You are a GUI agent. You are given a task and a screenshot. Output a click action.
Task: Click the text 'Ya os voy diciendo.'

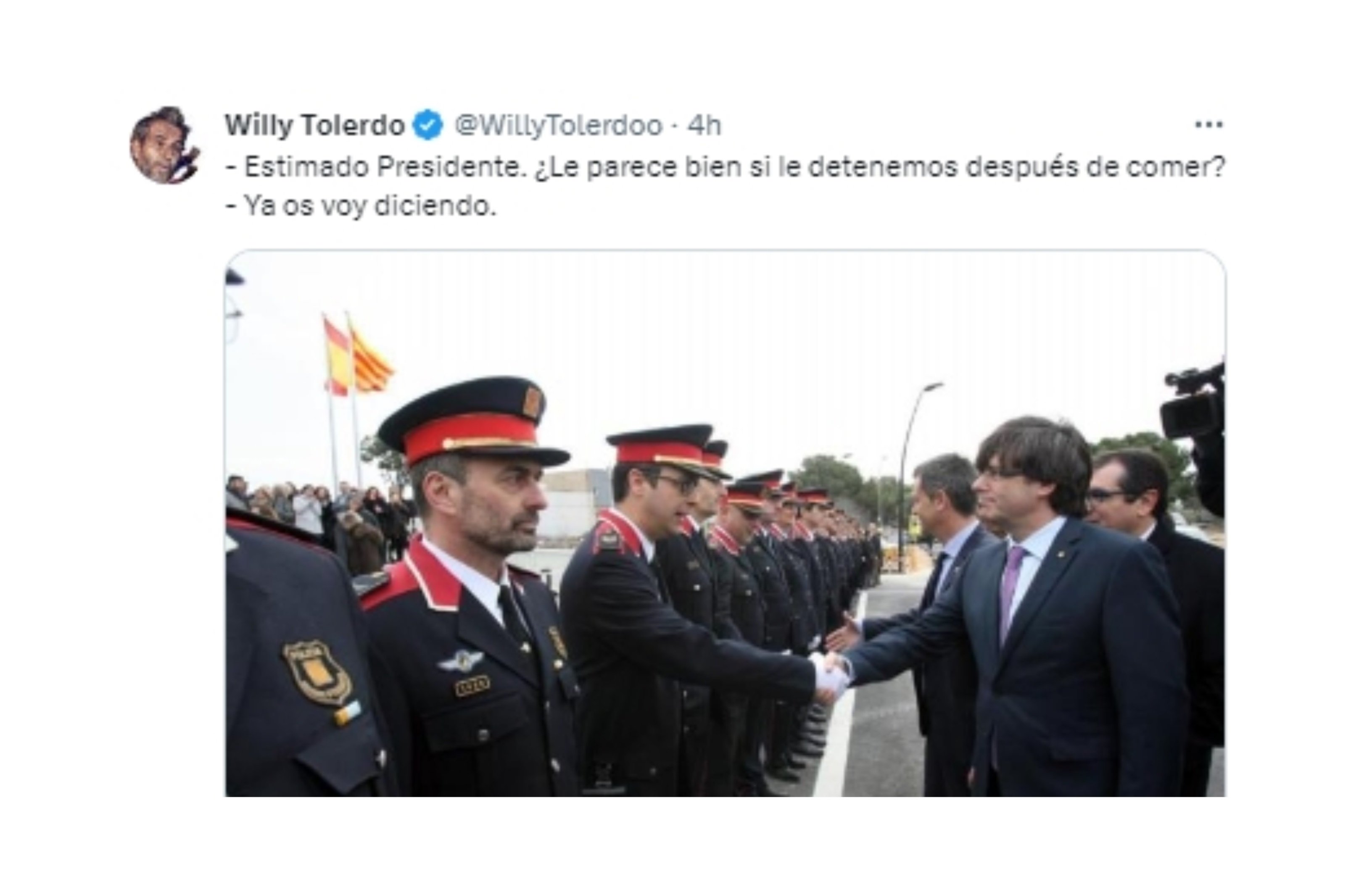[x=361, y=206]
